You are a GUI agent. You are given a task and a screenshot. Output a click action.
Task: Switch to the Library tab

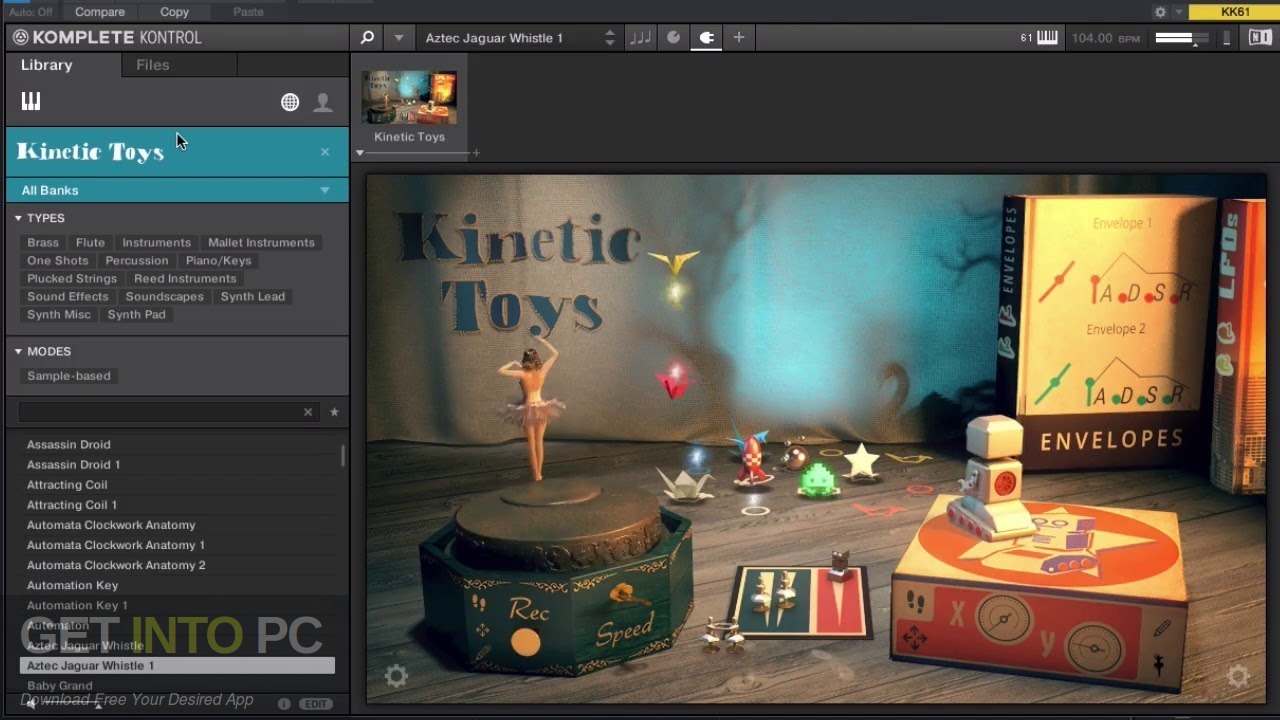[47, 65]
